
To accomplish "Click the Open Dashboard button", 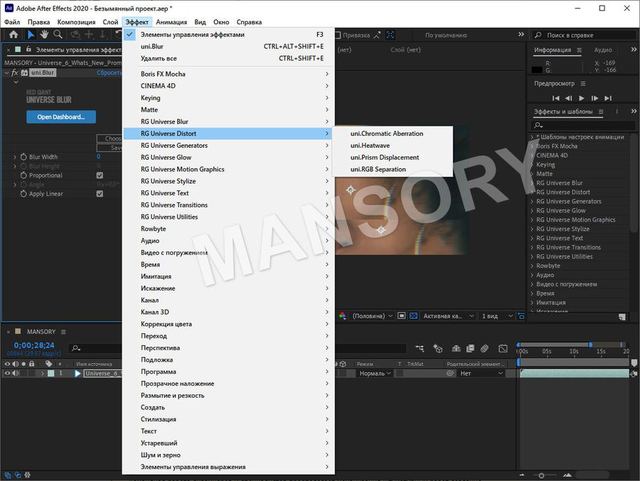I will 60,117.
